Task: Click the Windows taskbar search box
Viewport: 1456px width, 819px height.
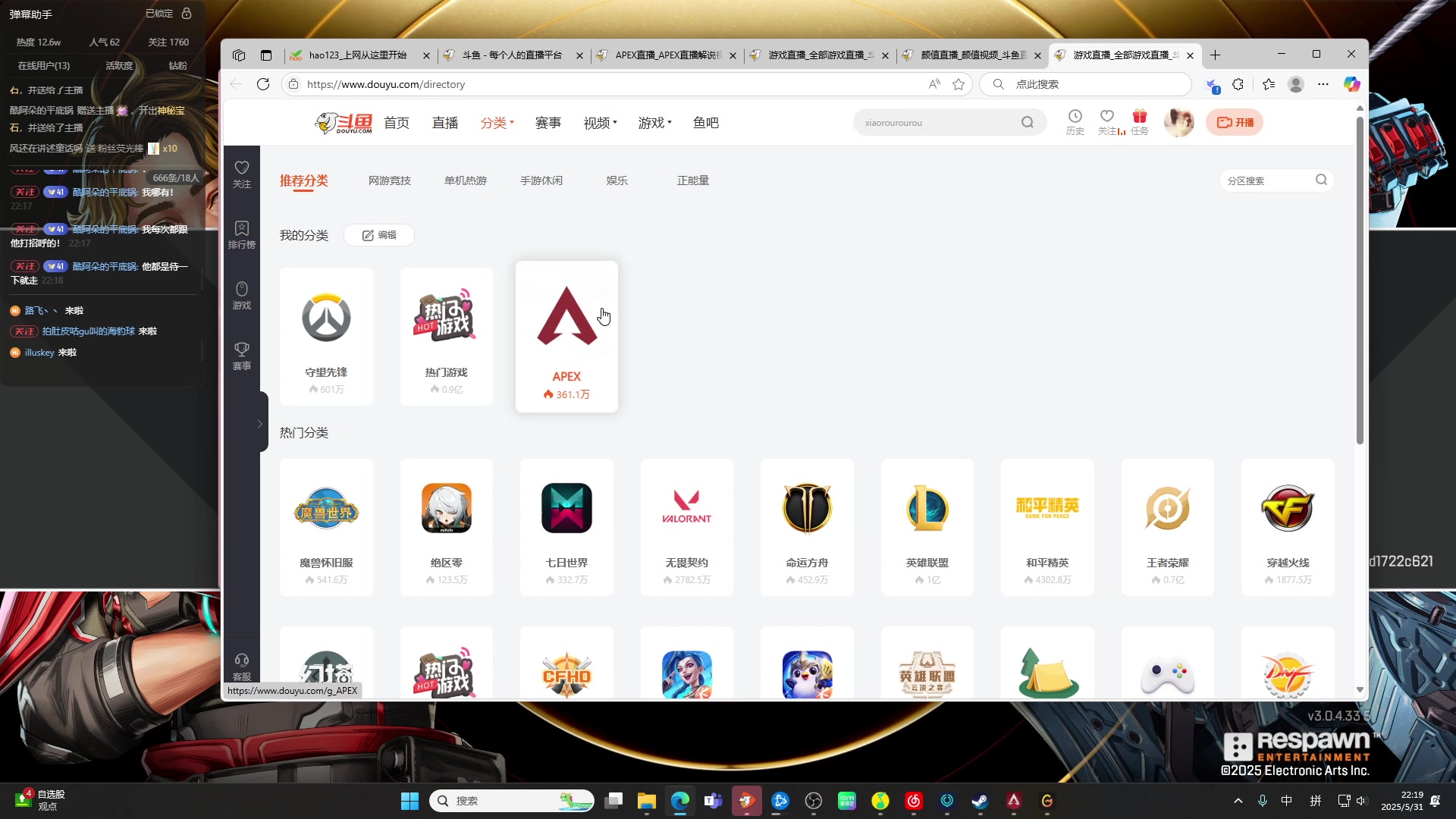Action: pyautogui.click(x=513, y=801)
